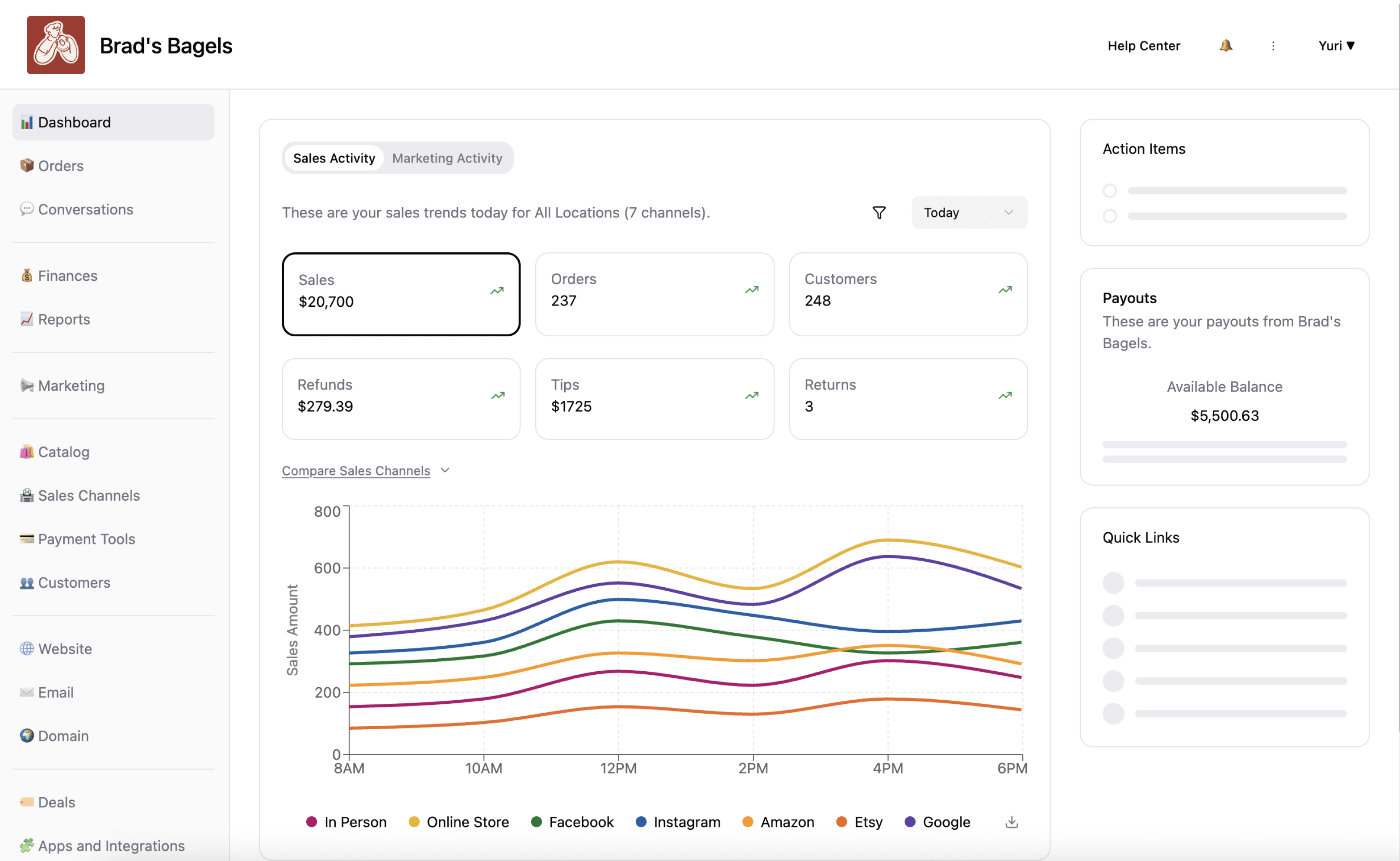The height and width of the screenshot is (861, 1400).
Task: Open the three-dot more options menu
Action: [1273, 46]
